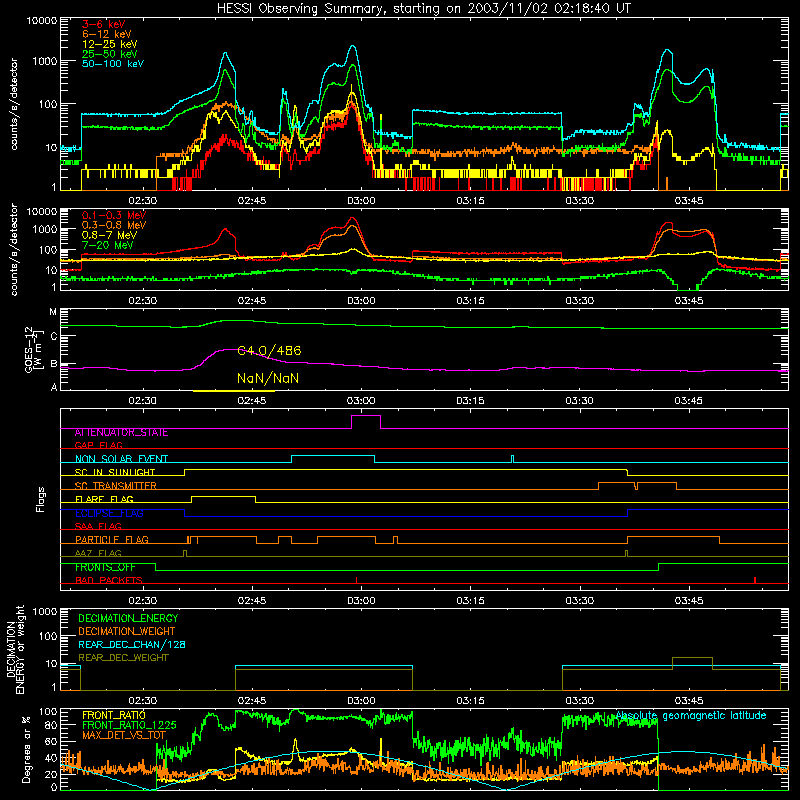The height and width of the screenshot is (800, 800).
Task: Select the 25-50 keV legend label
Action: (109, 54)
